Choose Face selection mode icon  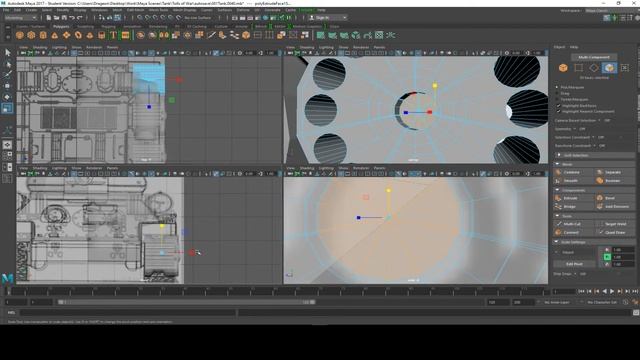tap(609, 68)
